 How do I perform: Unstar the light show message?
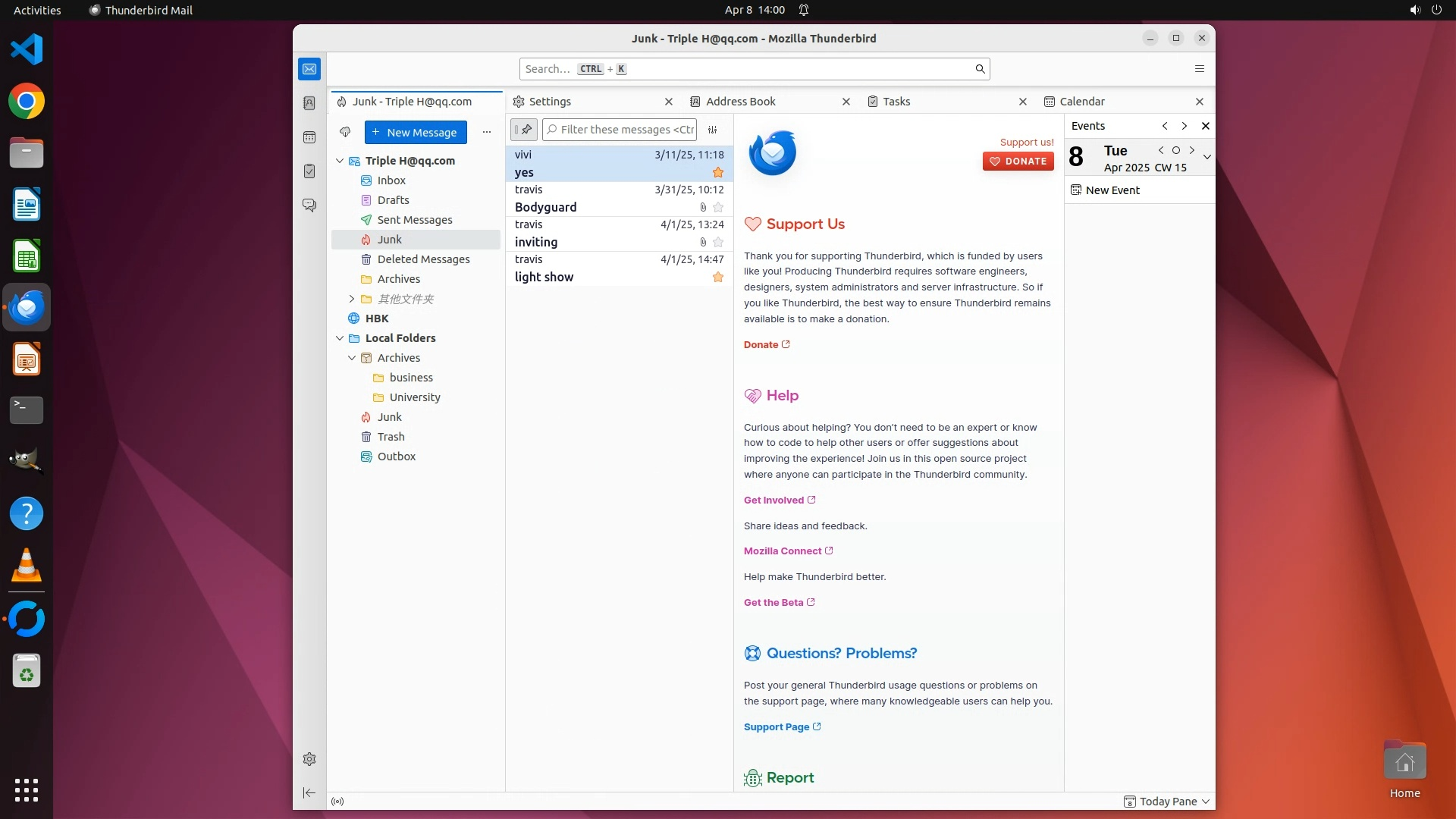click(x=718, y=278)
